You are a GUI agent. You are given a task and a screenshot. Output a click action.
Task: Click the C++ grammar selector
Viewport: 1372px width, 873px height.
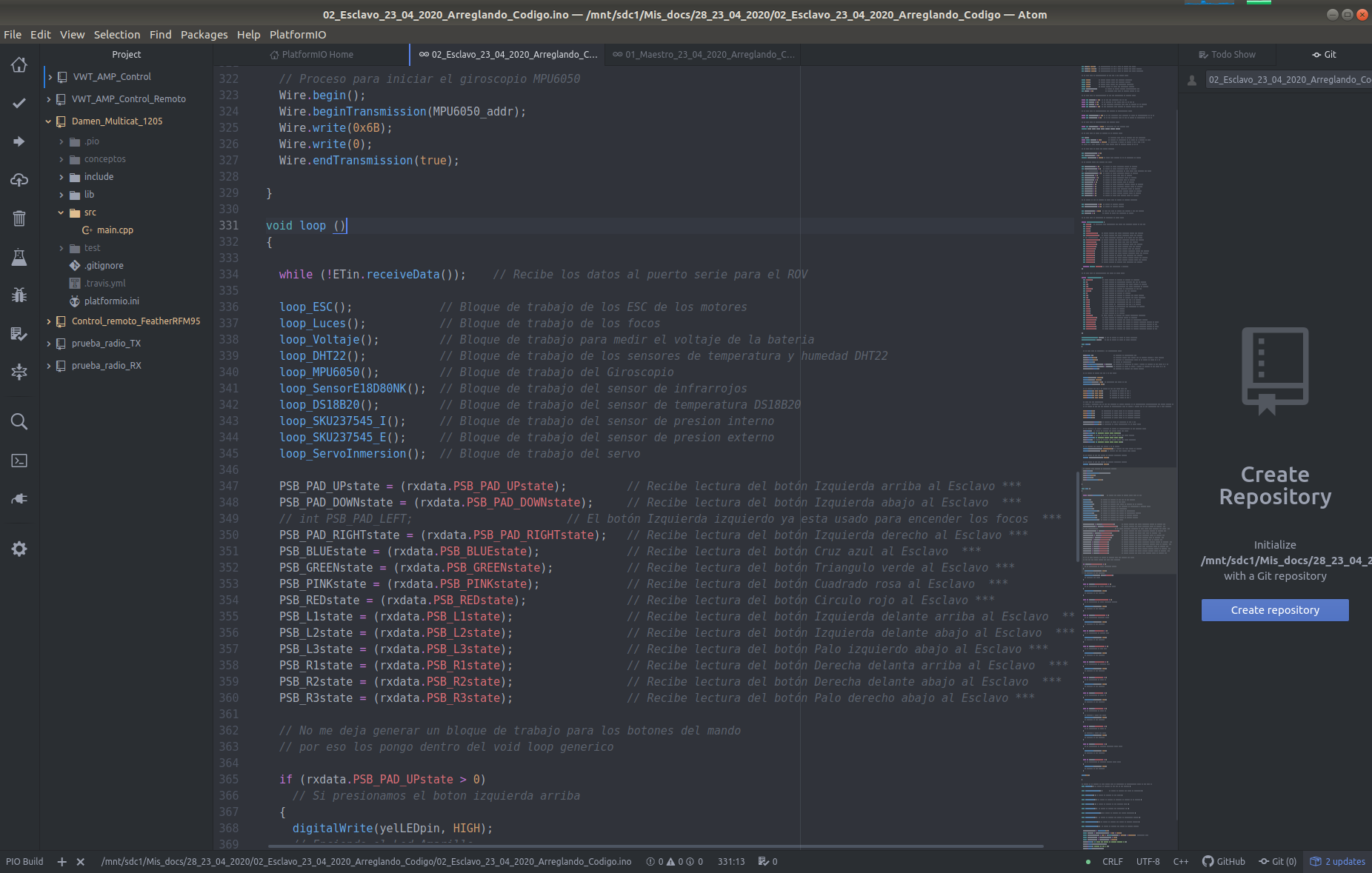click(1181, 862)
